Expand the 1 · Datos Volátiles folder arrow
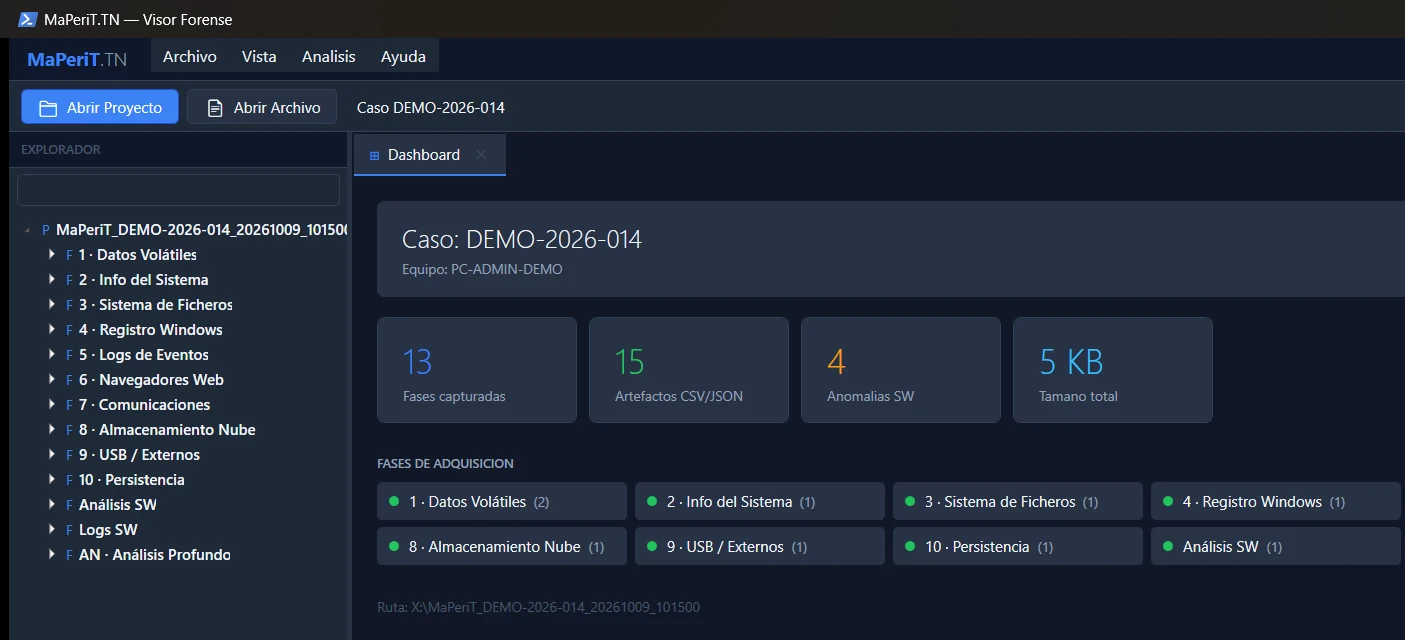1405x640 pixels. (51, 254)
